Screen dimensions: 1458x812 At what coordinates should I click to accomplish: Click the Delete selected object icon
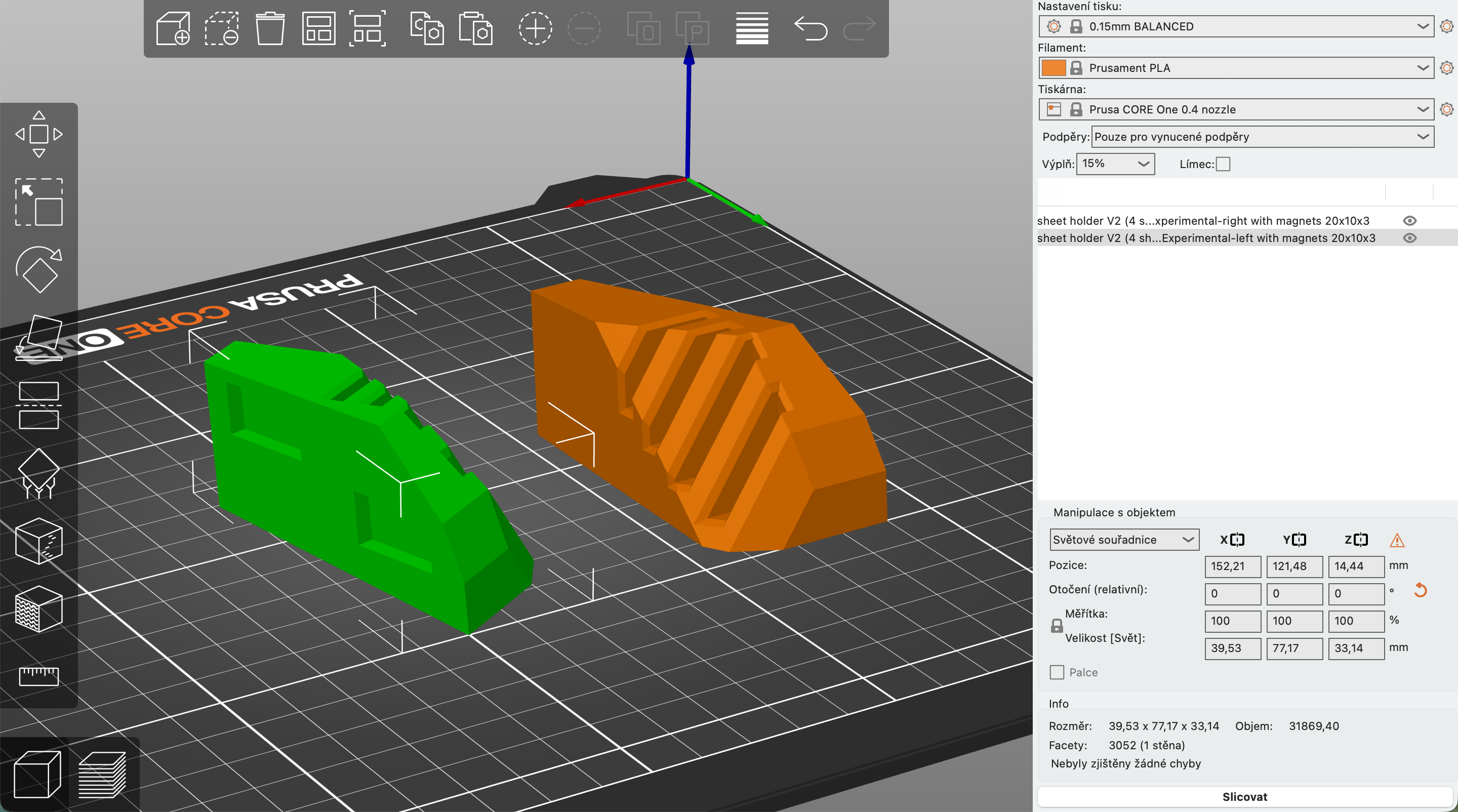tap(222, 28)
